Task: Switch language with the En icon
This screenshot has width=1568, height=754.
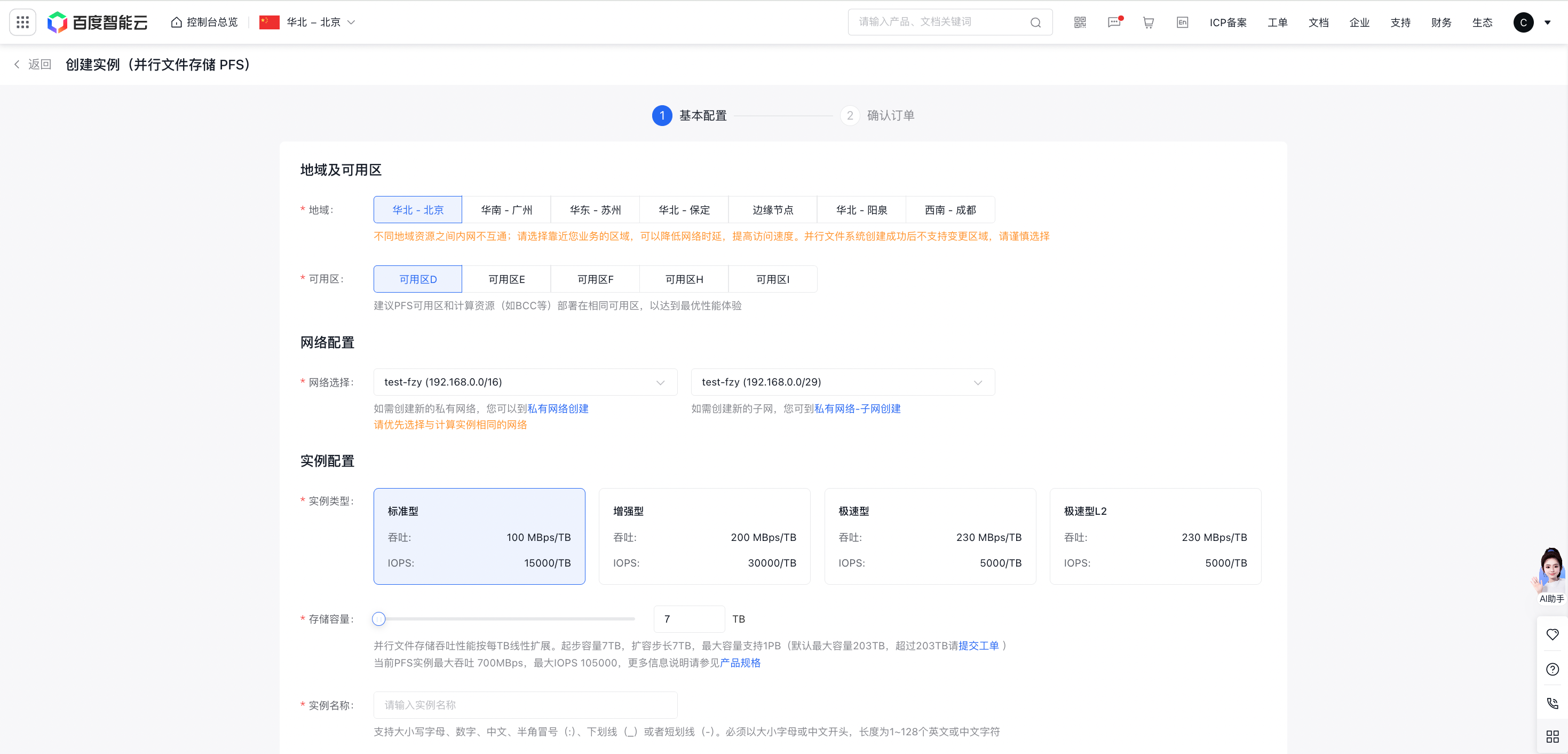Action: tap(1182, 22)
